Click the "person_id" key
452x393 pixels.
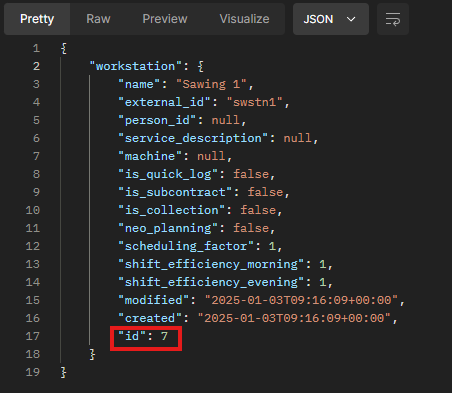[157, 120]
